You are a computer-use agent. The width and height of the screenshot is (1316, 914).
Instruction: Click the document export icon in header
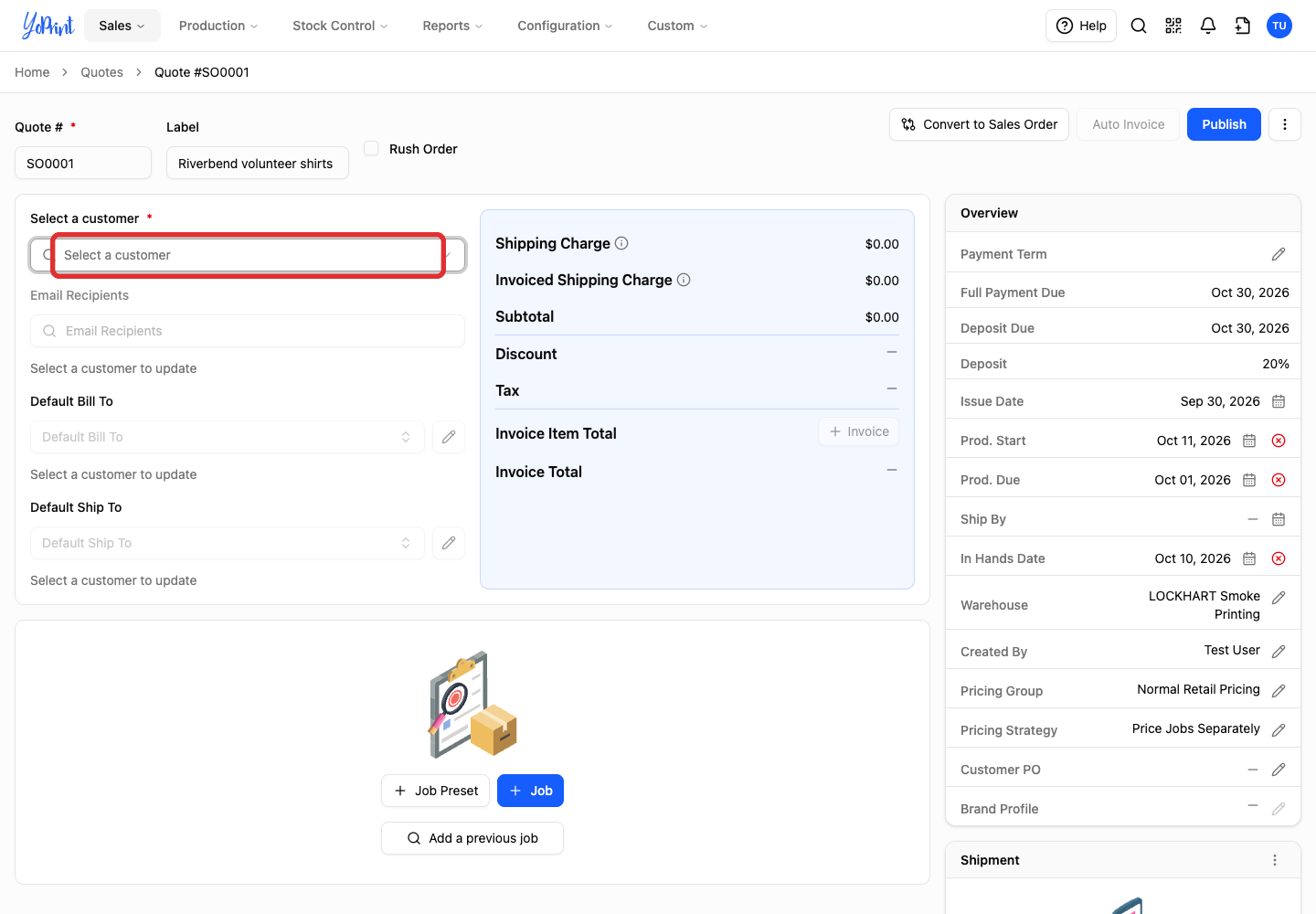(x=1243, y=26)
